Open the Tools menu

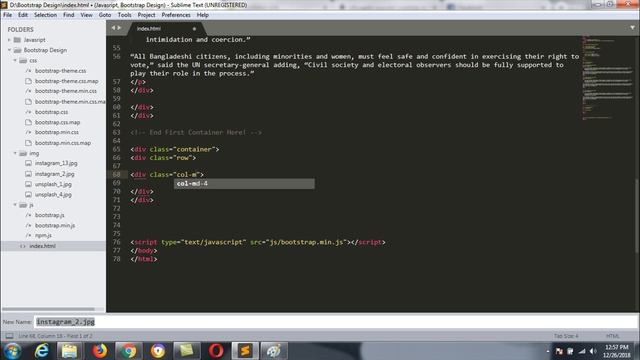pyautogui.click(x=124, y=15)
